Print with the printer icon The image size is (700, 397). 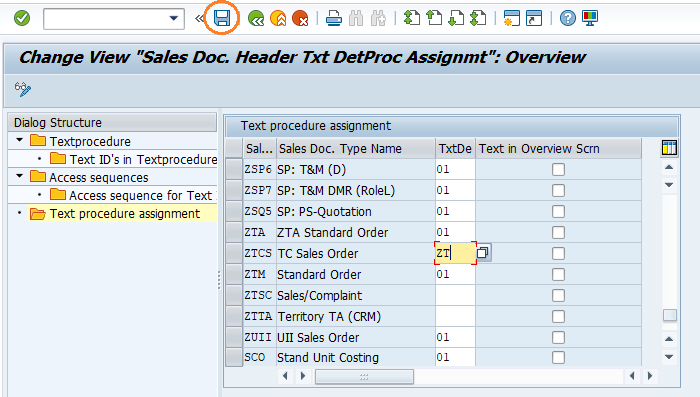(x=333, y=19)
